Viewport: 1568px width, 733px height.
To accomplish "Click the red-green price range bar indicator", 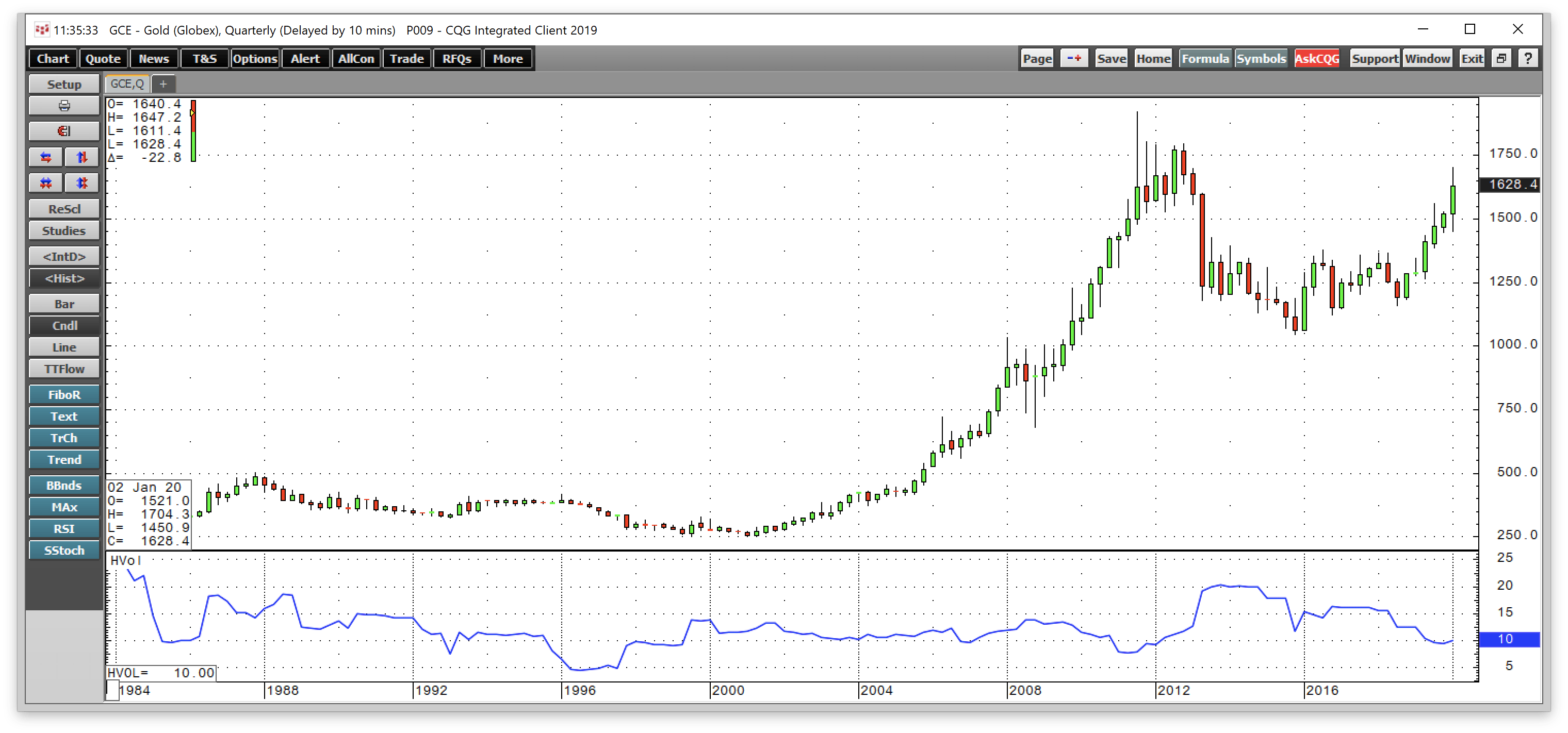I will [x=193, y=131].
